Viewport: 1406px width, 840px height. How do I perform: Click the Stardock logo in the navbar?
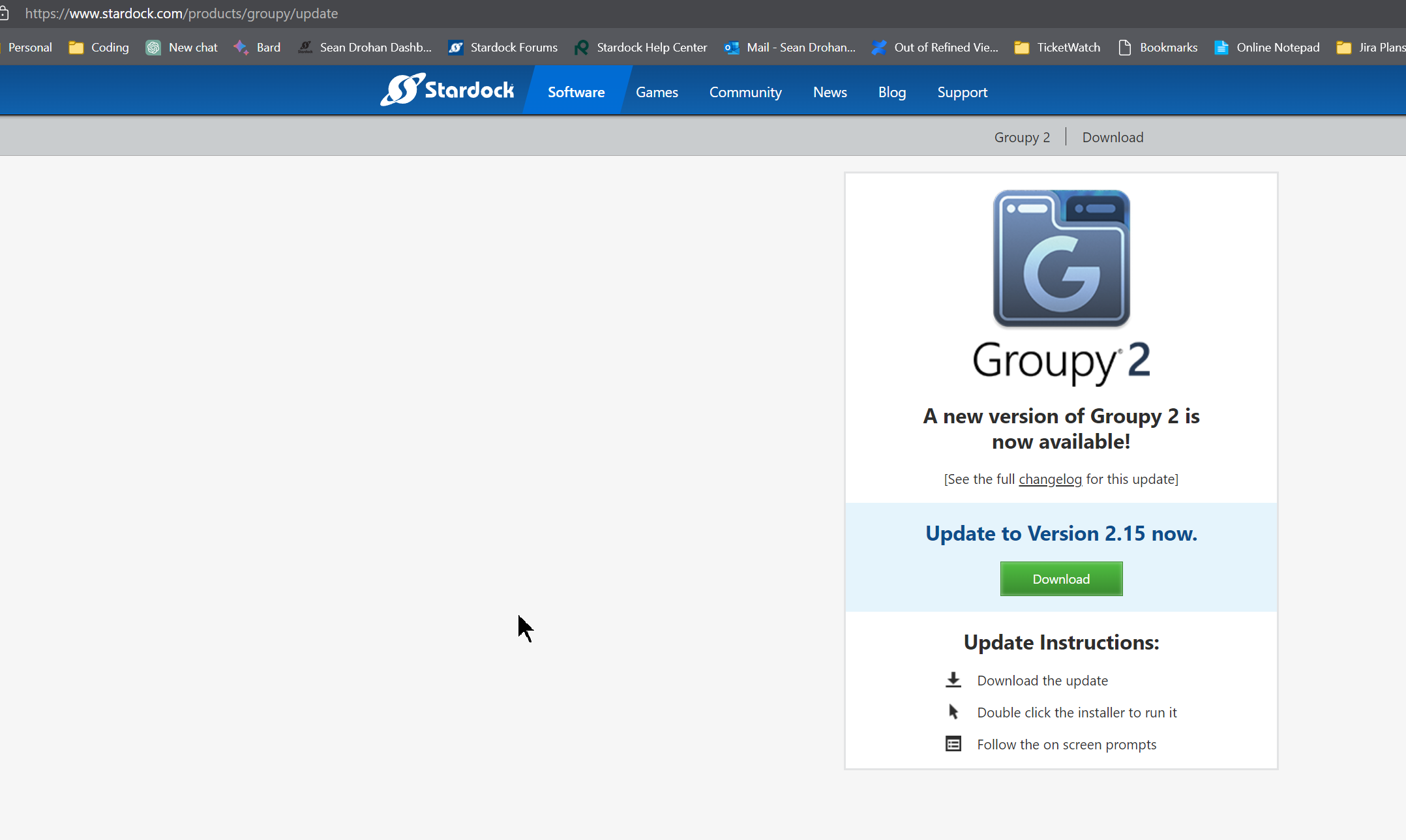coord(448,90)
